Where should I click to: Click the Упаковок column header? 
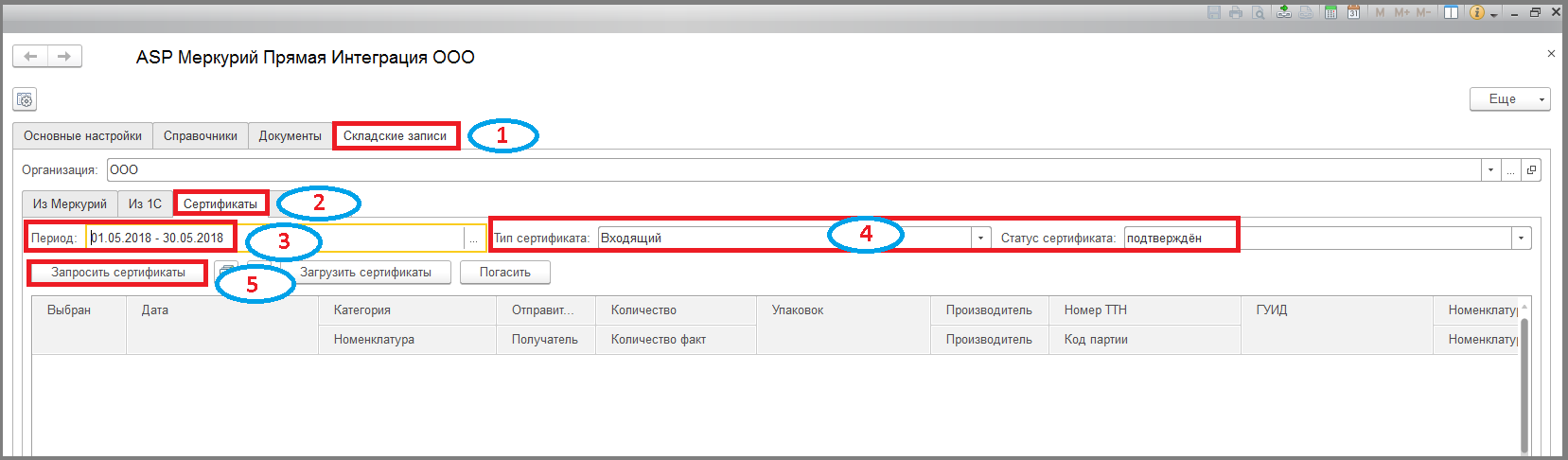843,326
